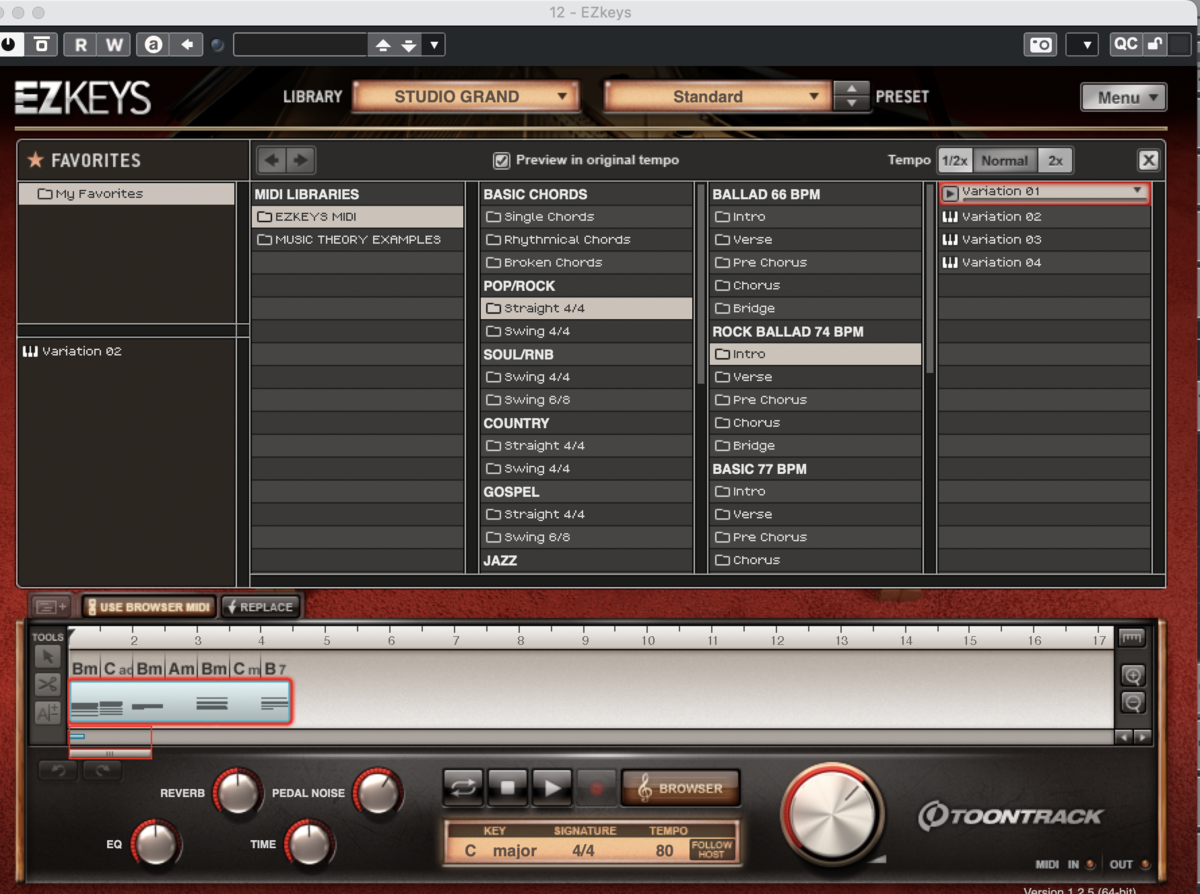Screen dimensions: 1200x894
Task: Click the REPLACE button
Action: pyautogui.click(x=260, y=606)
